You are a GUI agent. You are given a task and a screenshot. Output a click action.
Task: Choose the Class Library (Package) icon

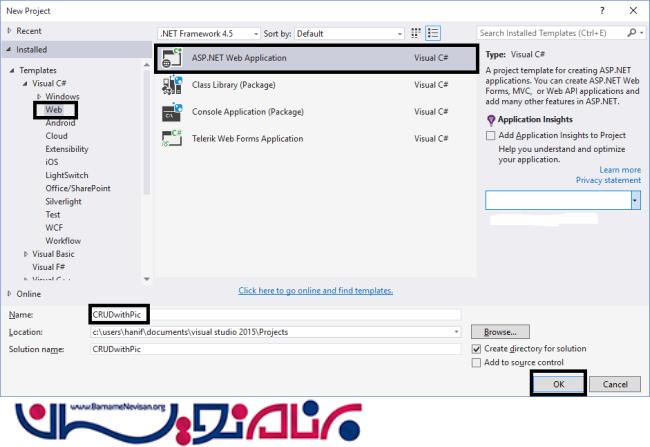point(172,85)
